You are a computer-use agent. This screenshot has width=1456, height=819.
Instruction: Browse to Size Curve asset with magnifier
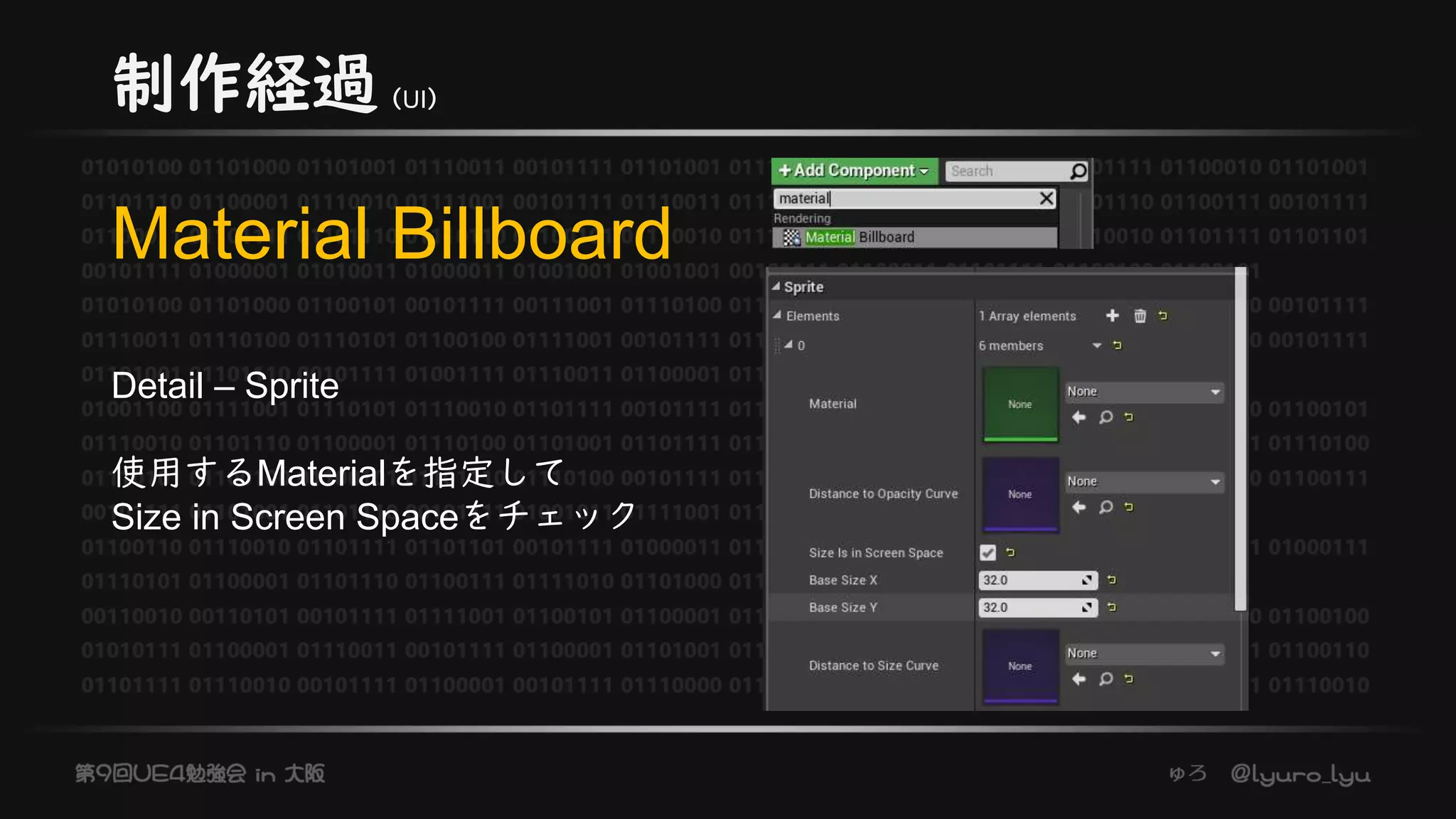(1106, 679)
